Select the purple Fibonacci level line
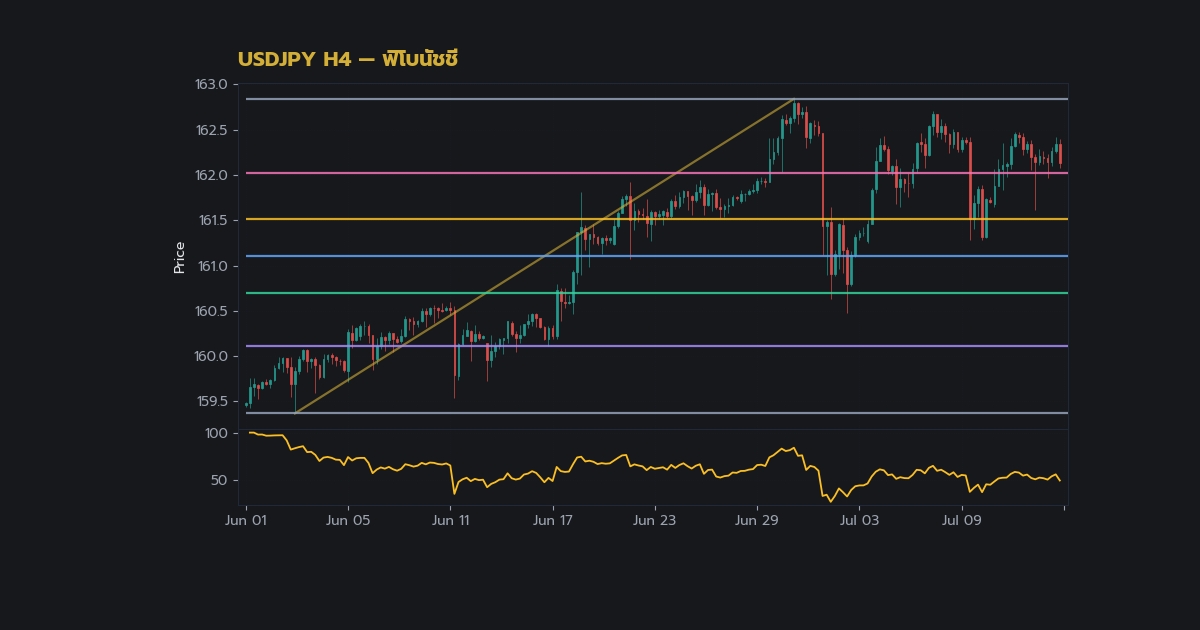The width and height of the screenshot is (1200, 630). 657,346
